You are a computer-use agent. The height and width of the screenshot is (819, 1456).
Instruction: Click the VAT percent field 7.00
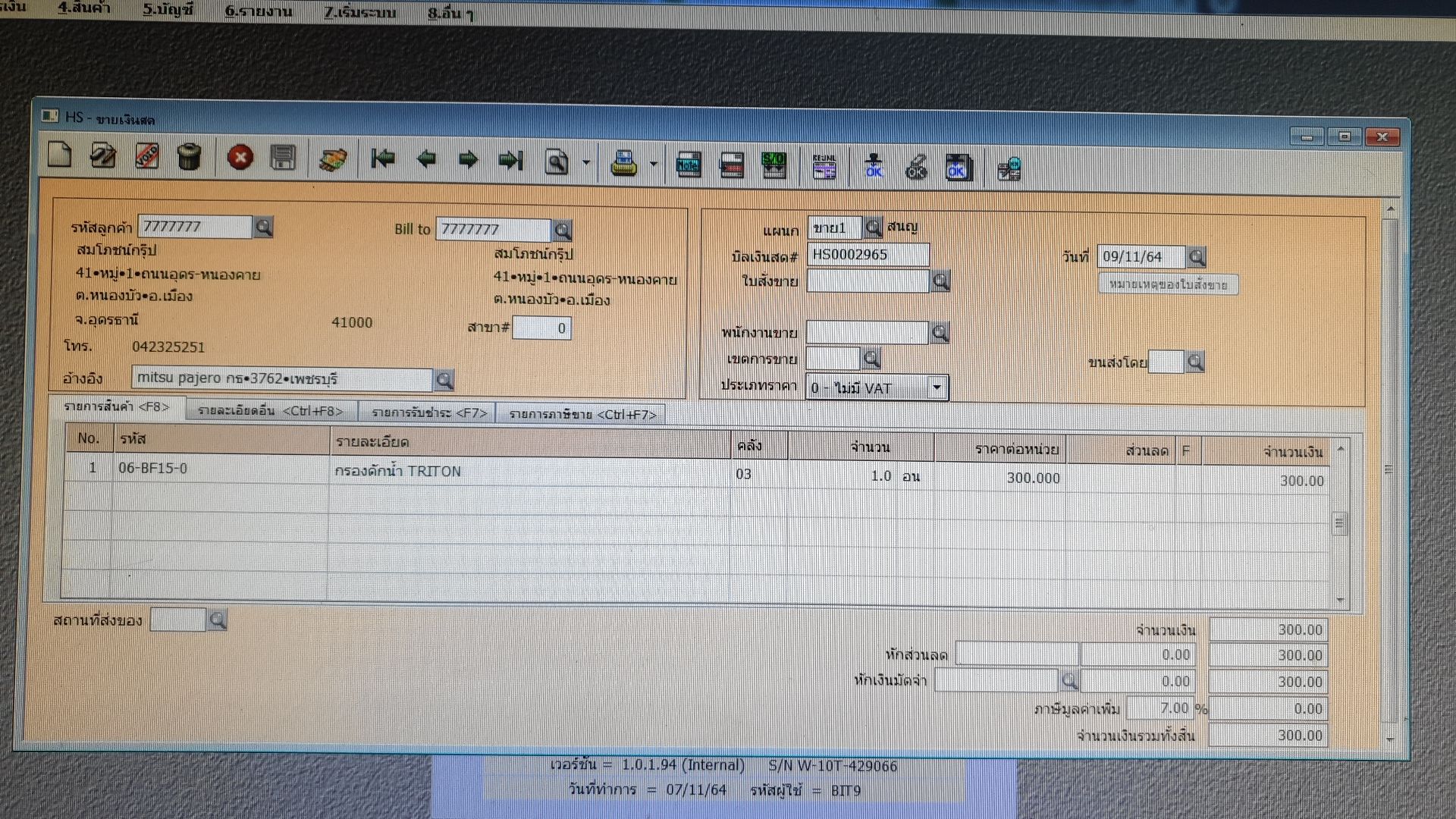(1160, 708)
